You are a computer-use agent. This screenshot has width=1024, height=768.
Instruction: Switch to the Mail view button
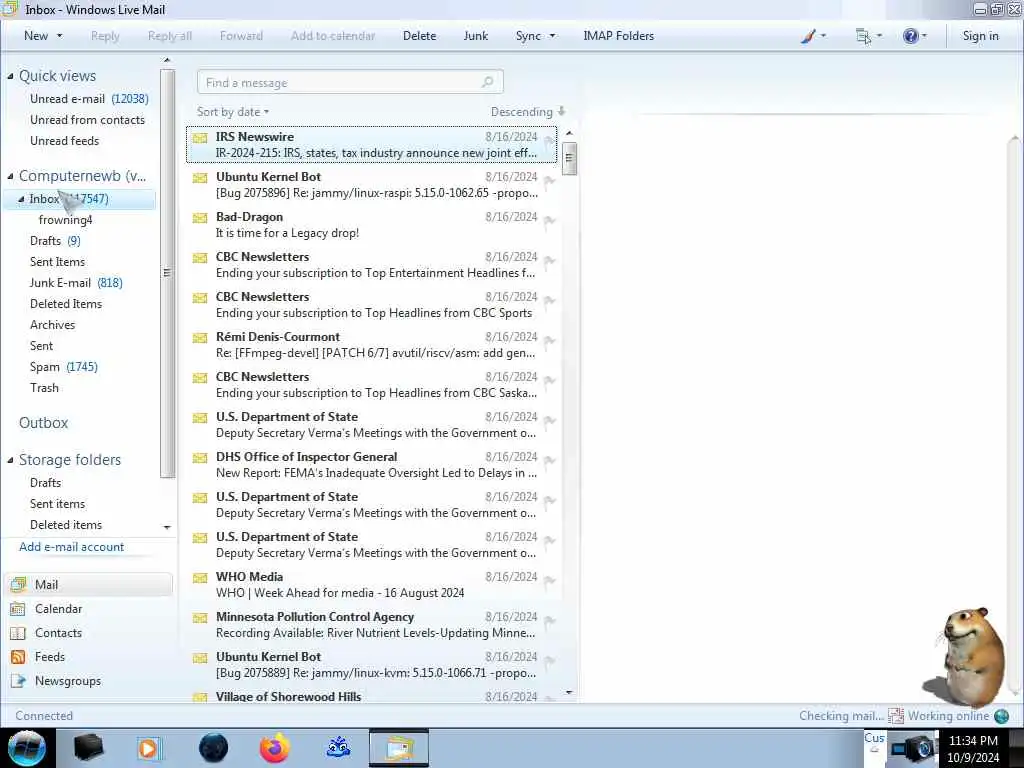[89, 585]
